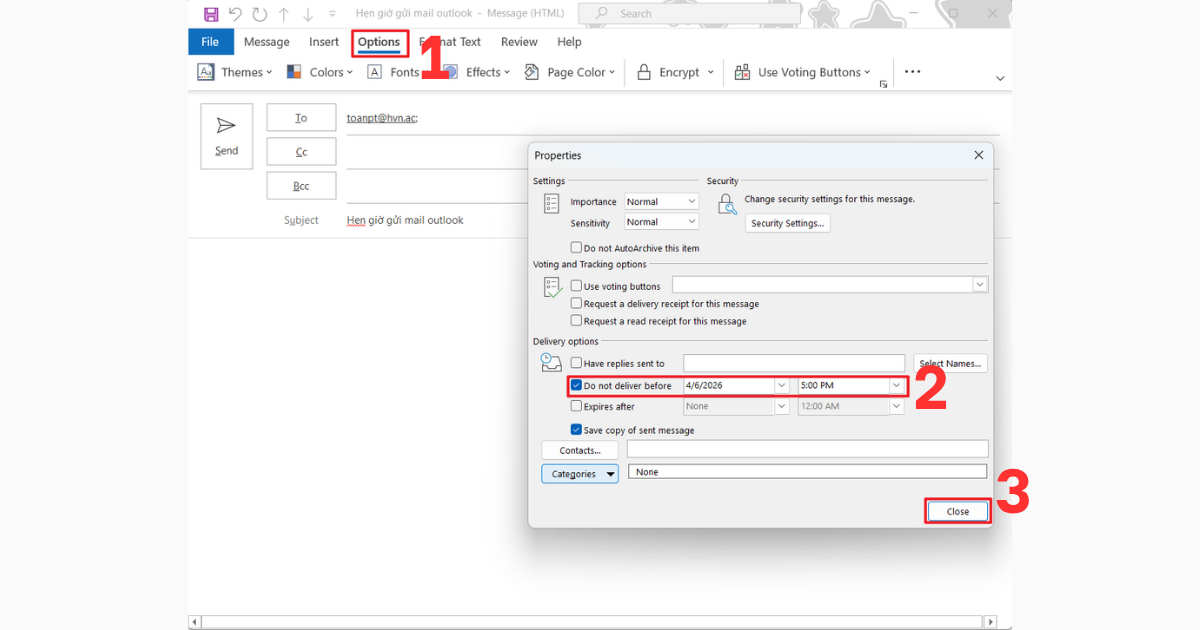The image size is (1200, 630).
Task: Click the Save icon in title bar
Action: 211,14
